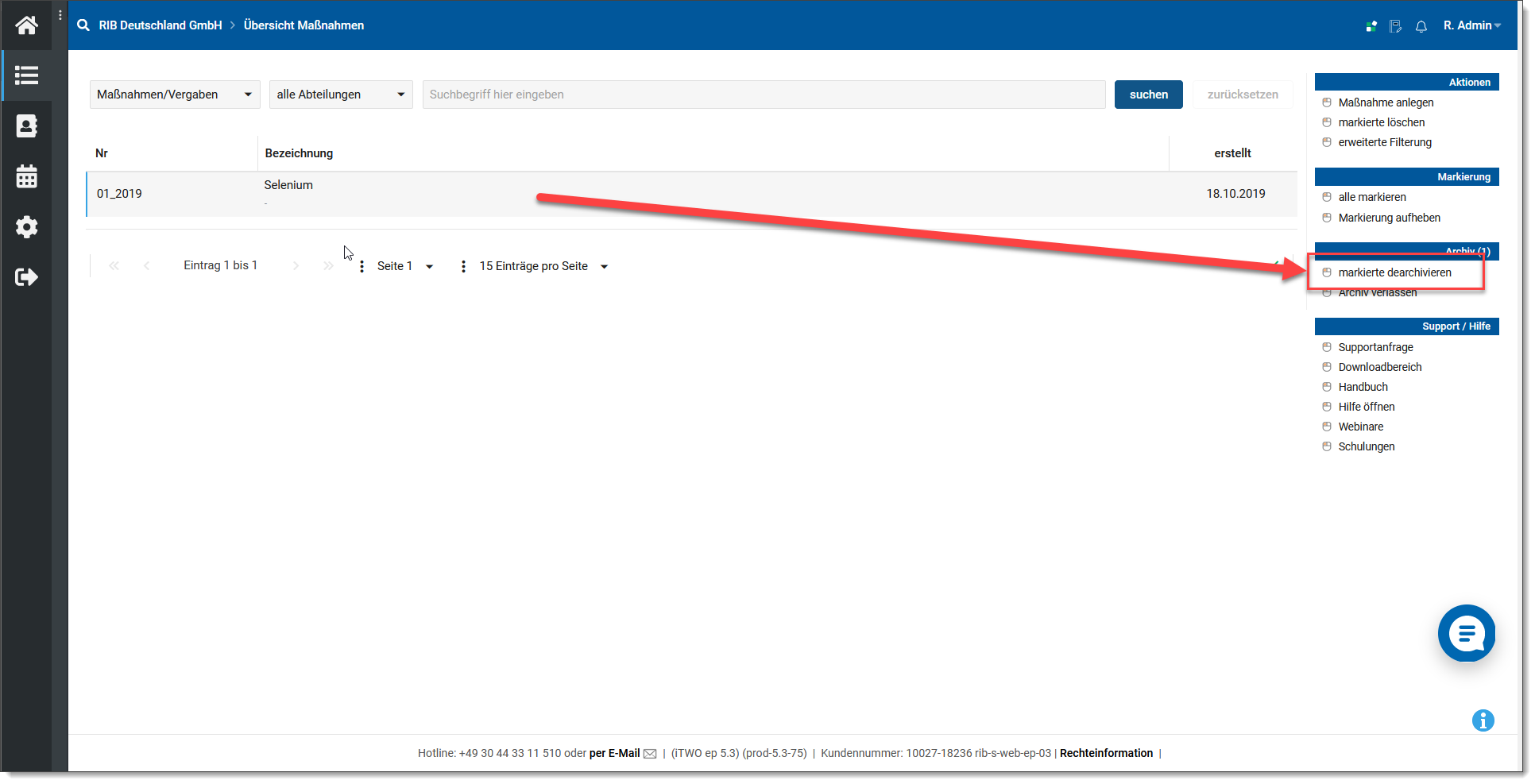Open the contacts book sidebar icon

[x=26, y=126]
